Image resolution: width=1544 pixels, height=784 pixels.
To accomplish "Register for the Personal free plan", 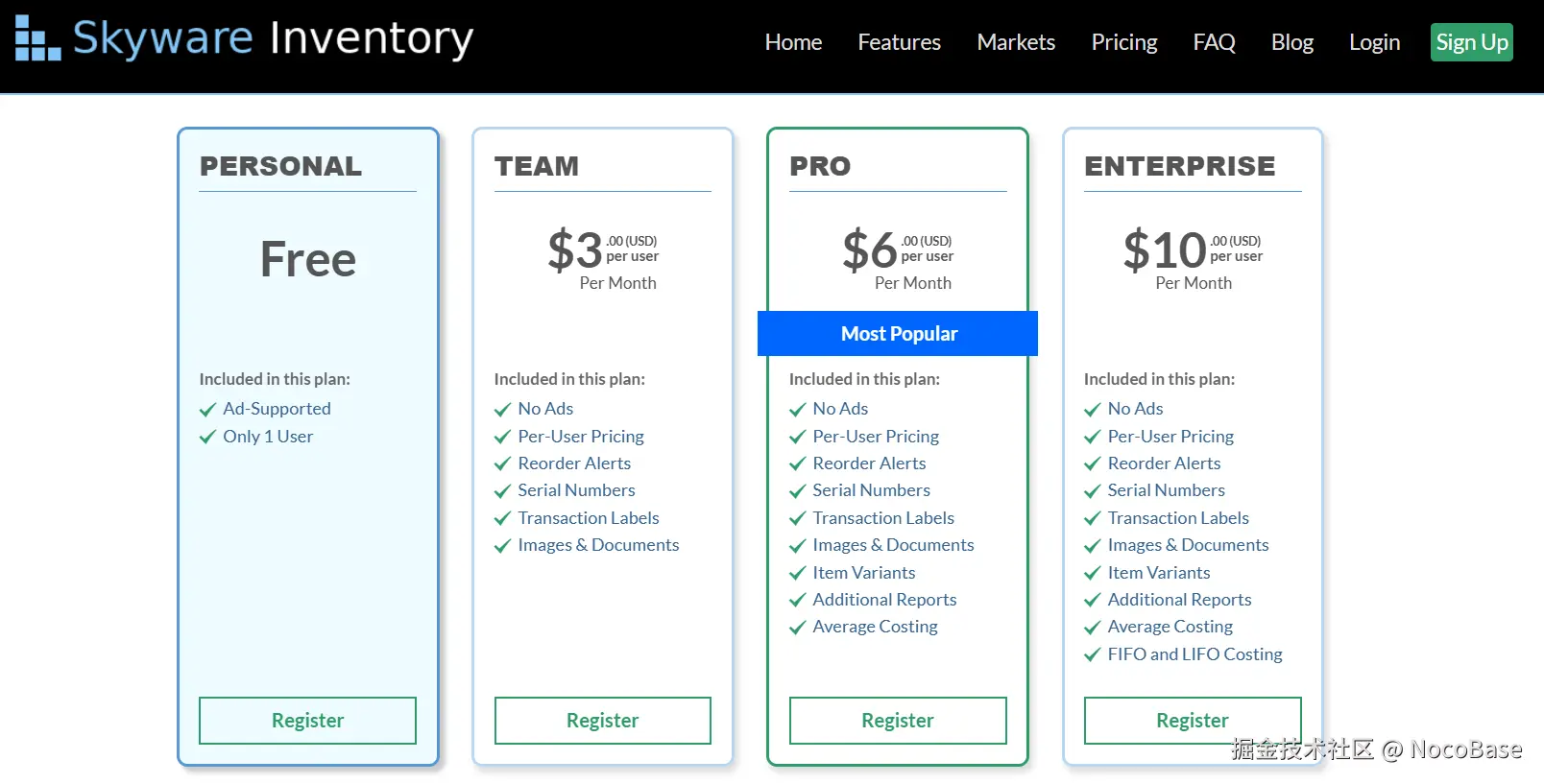I will (307, 721).
